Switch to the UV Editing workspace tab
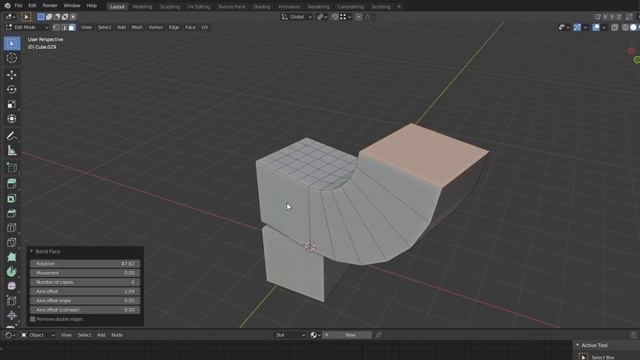The height and width of the screenshot is (360, 640). click(198, 7)
